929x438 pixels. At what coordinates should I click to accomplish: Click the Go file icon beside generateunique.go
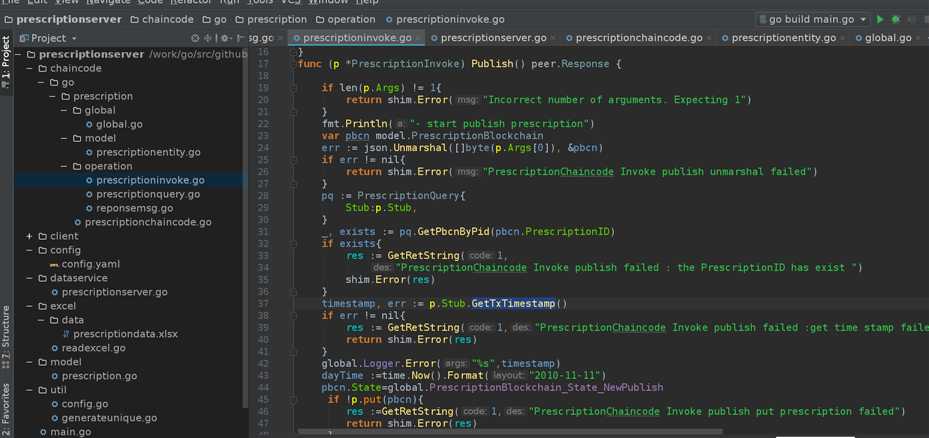coord(55,418)
